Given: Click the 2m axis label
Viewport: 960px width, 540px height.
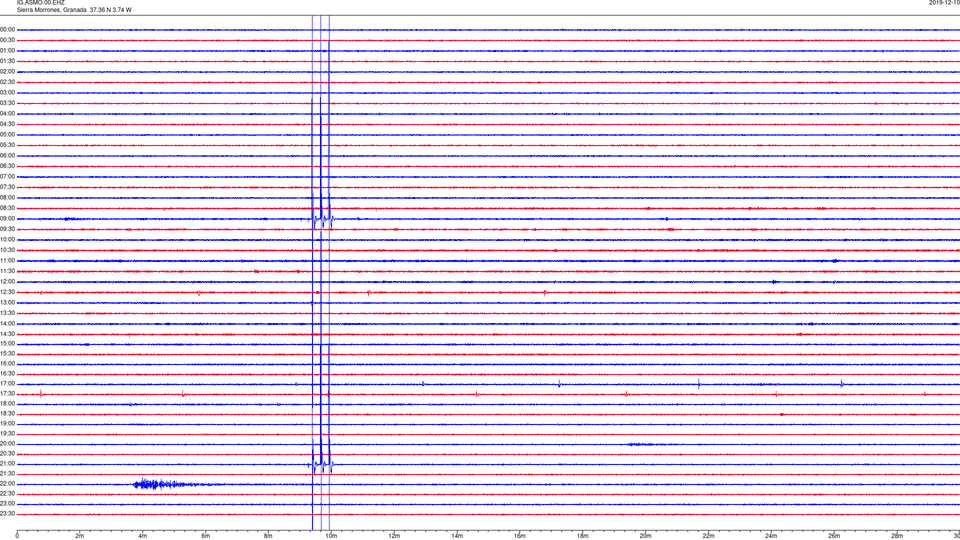Looking at the screenshot, I should (x=80, y=536).
